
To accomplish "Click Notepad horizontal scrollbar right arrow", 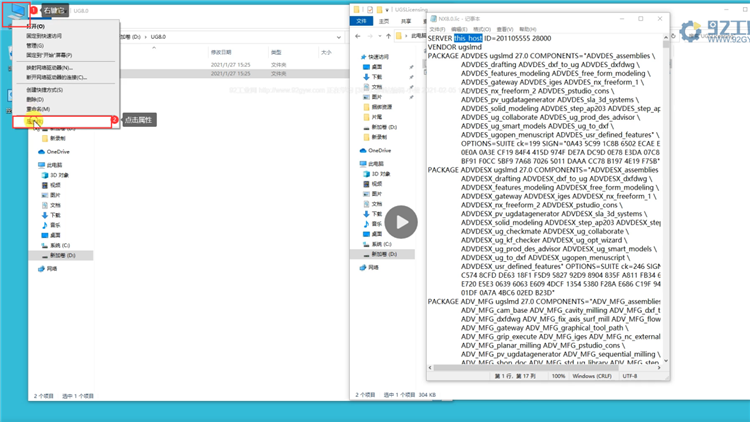I will coord(660,368).
